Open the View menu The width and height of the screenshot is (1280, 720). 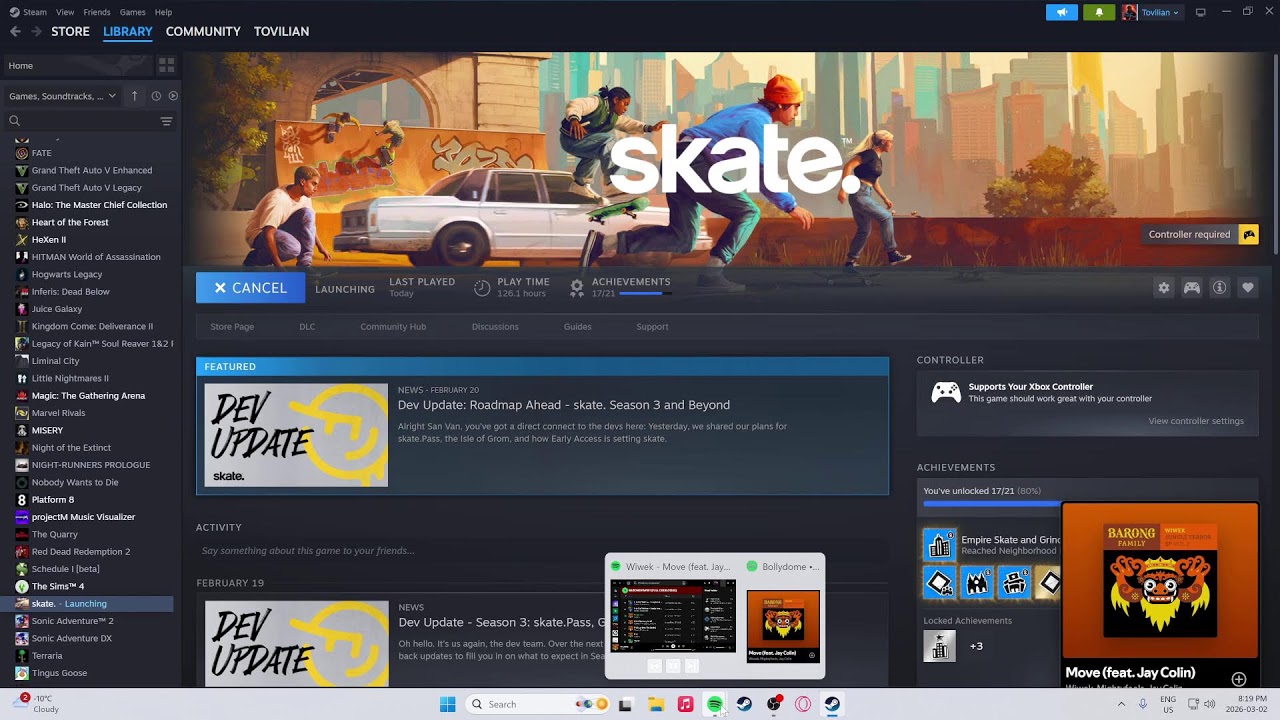(65, 12)
